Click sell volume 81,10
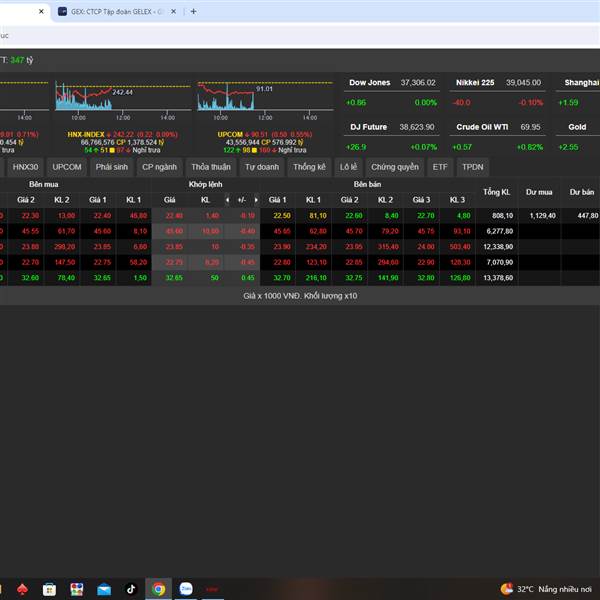This screenshot has height=600, width=600. click(318, 216)
